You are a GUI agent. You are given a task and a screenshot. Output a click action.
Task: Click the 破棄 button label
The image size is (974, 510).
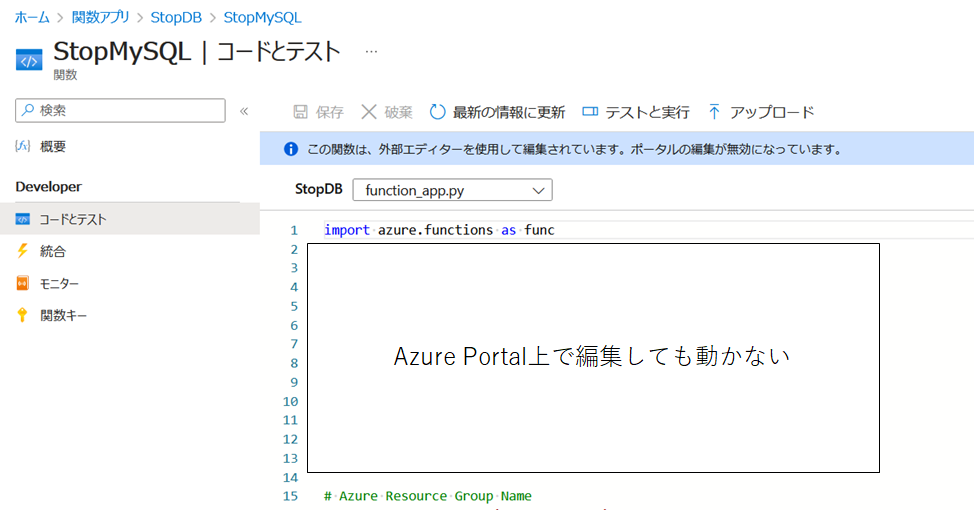tap(398, 112)
